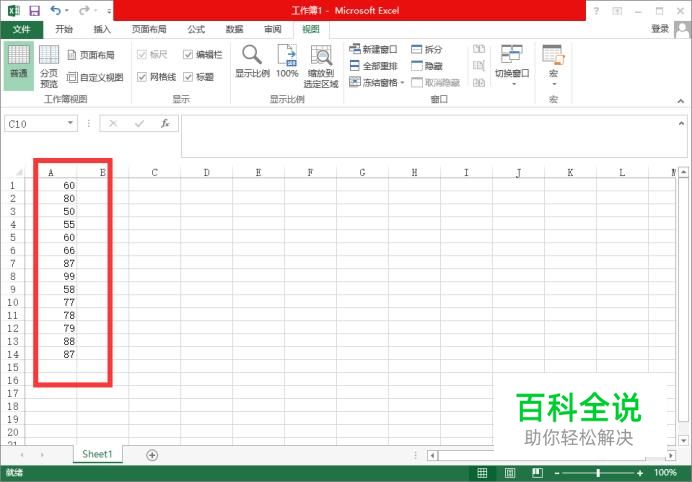Click View Side by Side icon
692x482 pixels.
click(x=479, y=49)
